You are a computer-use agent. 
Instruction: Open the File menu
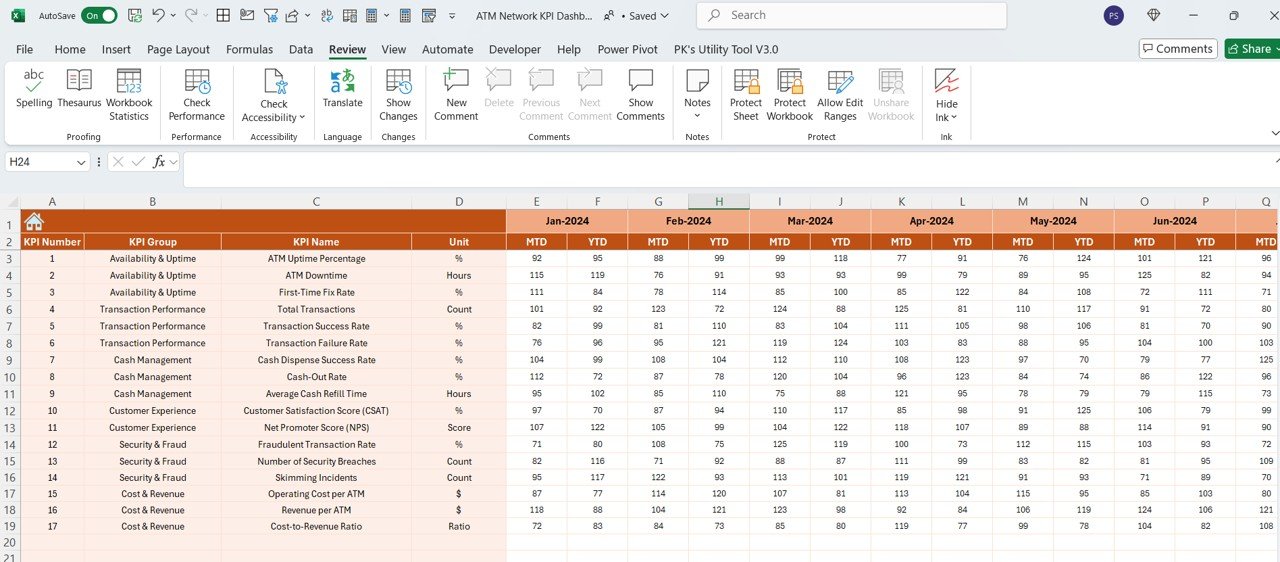point(25,49)
